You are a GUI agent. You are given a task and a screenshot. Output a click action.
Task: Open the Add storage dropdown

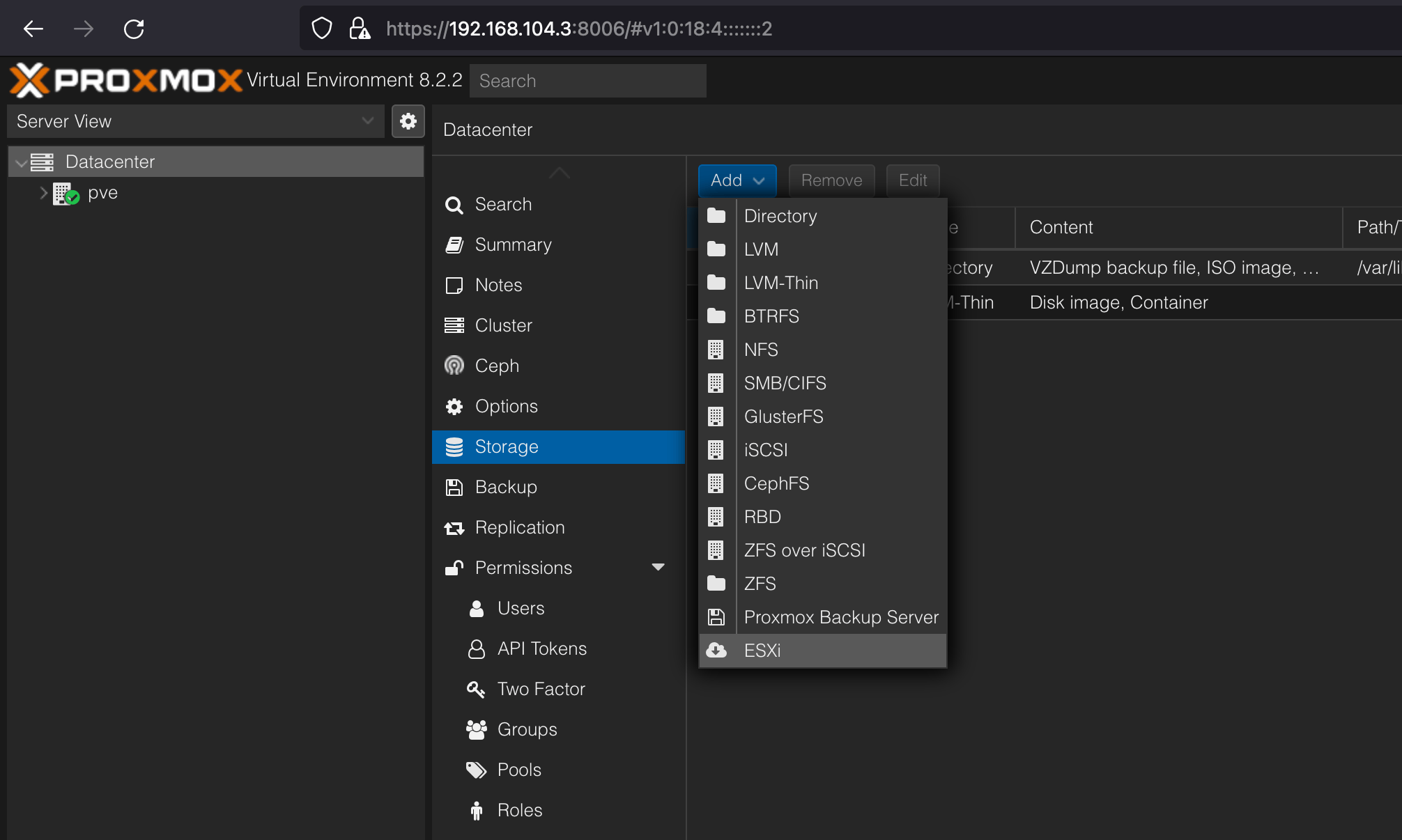[x=737, y=180]
